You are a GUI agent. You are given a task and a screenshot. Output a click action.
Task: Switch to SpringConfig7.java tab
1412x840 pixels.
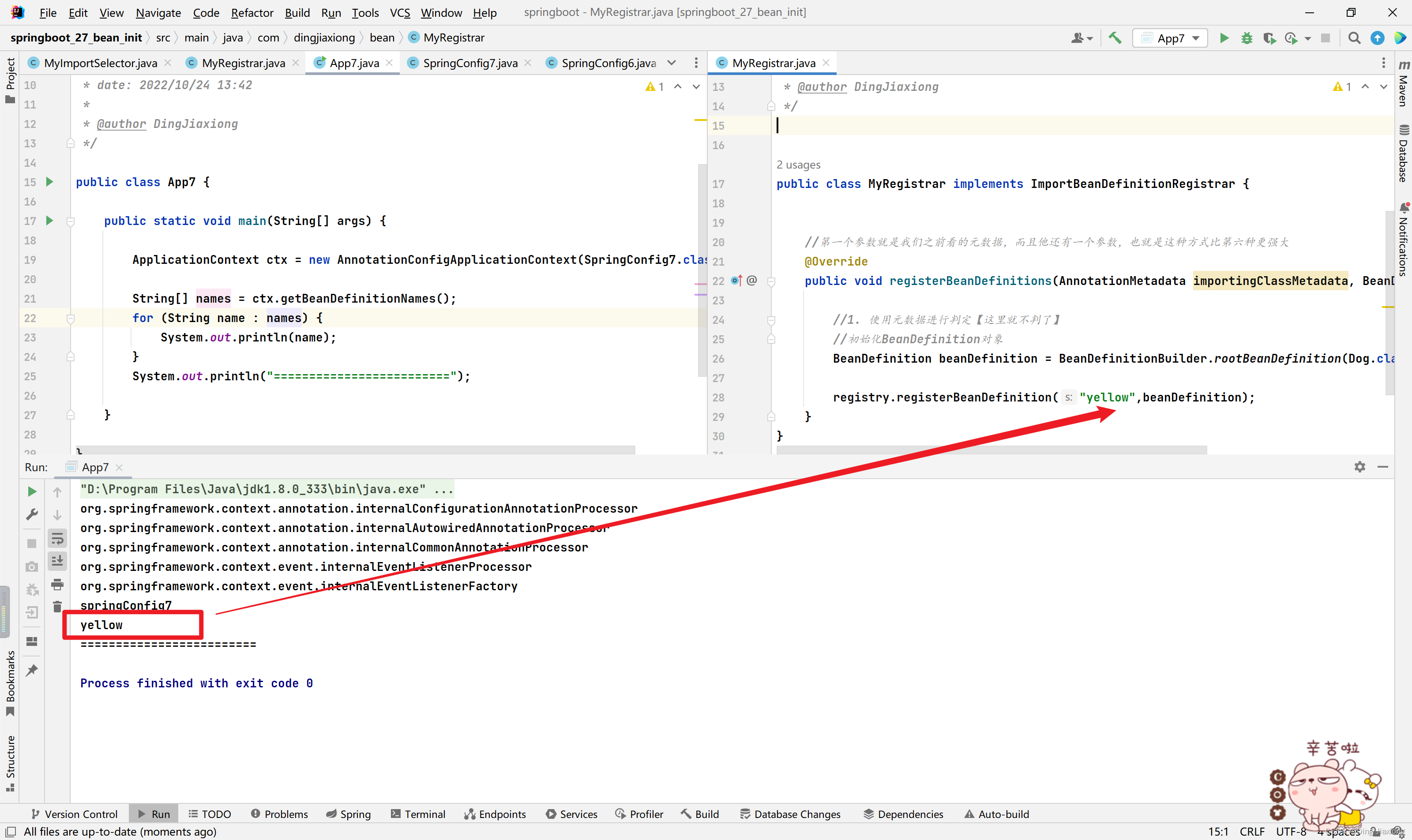click(470, 63)
